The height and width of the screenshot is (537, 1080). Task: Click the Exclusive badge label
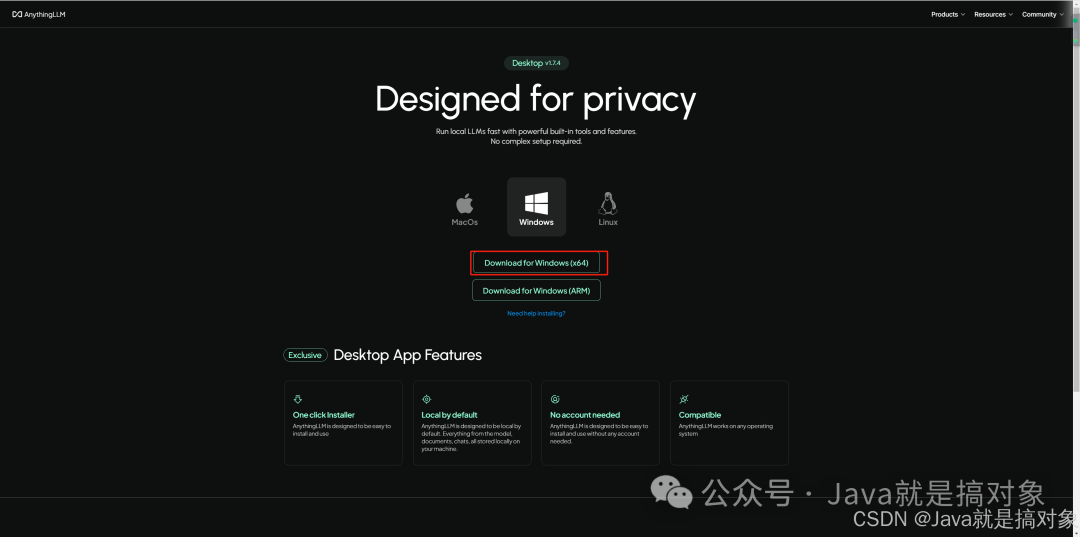pos(304,355)
